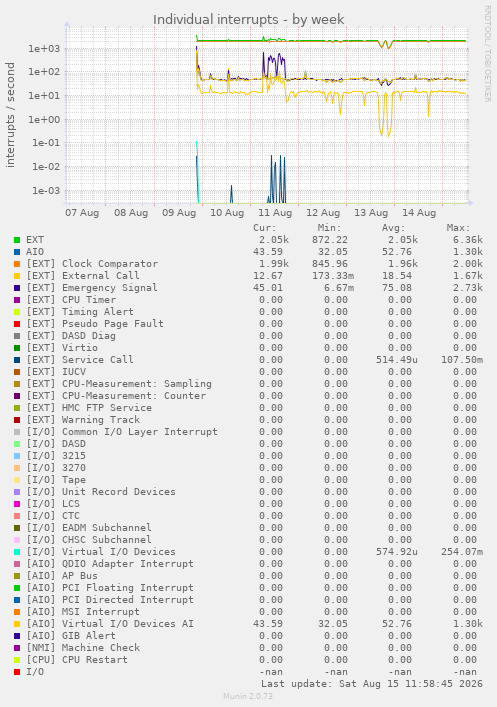497x707 pixels.
Task: Click the [EXT] External Call yellow swatch
Action: pos(17,276)
